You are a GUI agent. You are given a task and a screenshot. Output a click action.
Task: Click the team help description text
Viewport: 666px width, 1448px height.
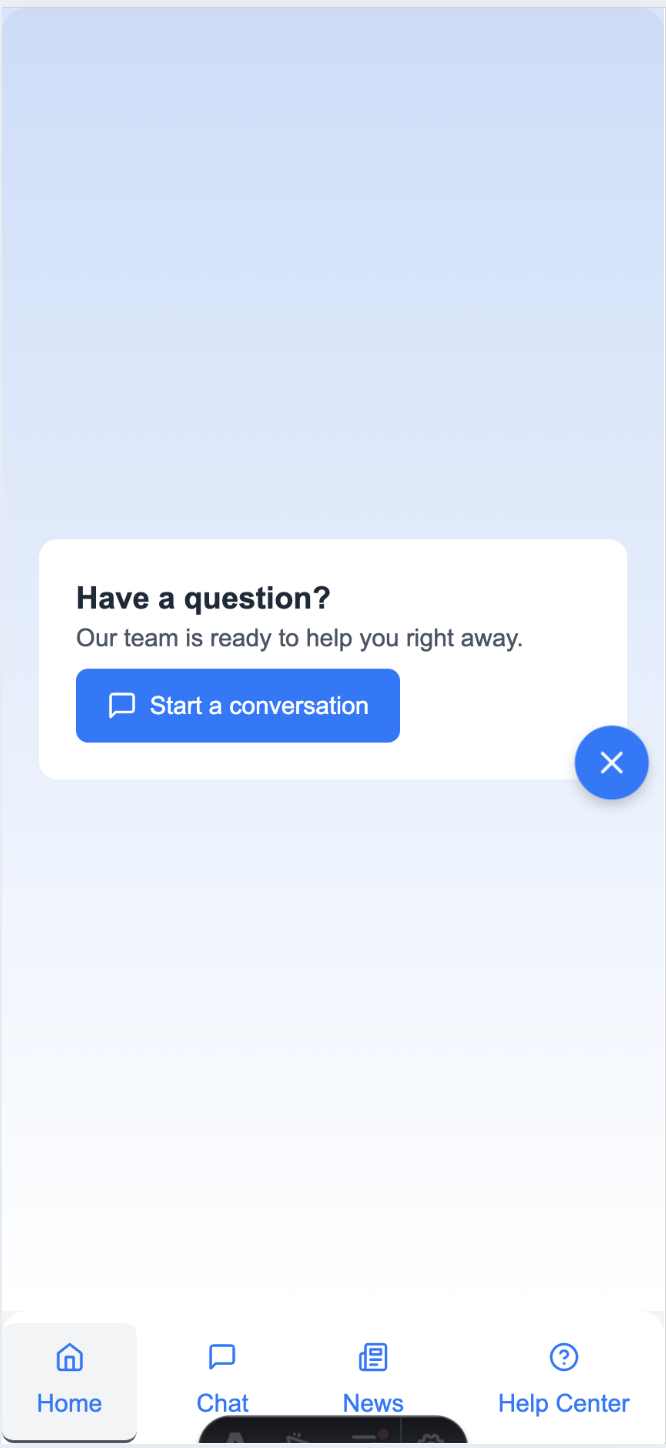coord(299,638)
